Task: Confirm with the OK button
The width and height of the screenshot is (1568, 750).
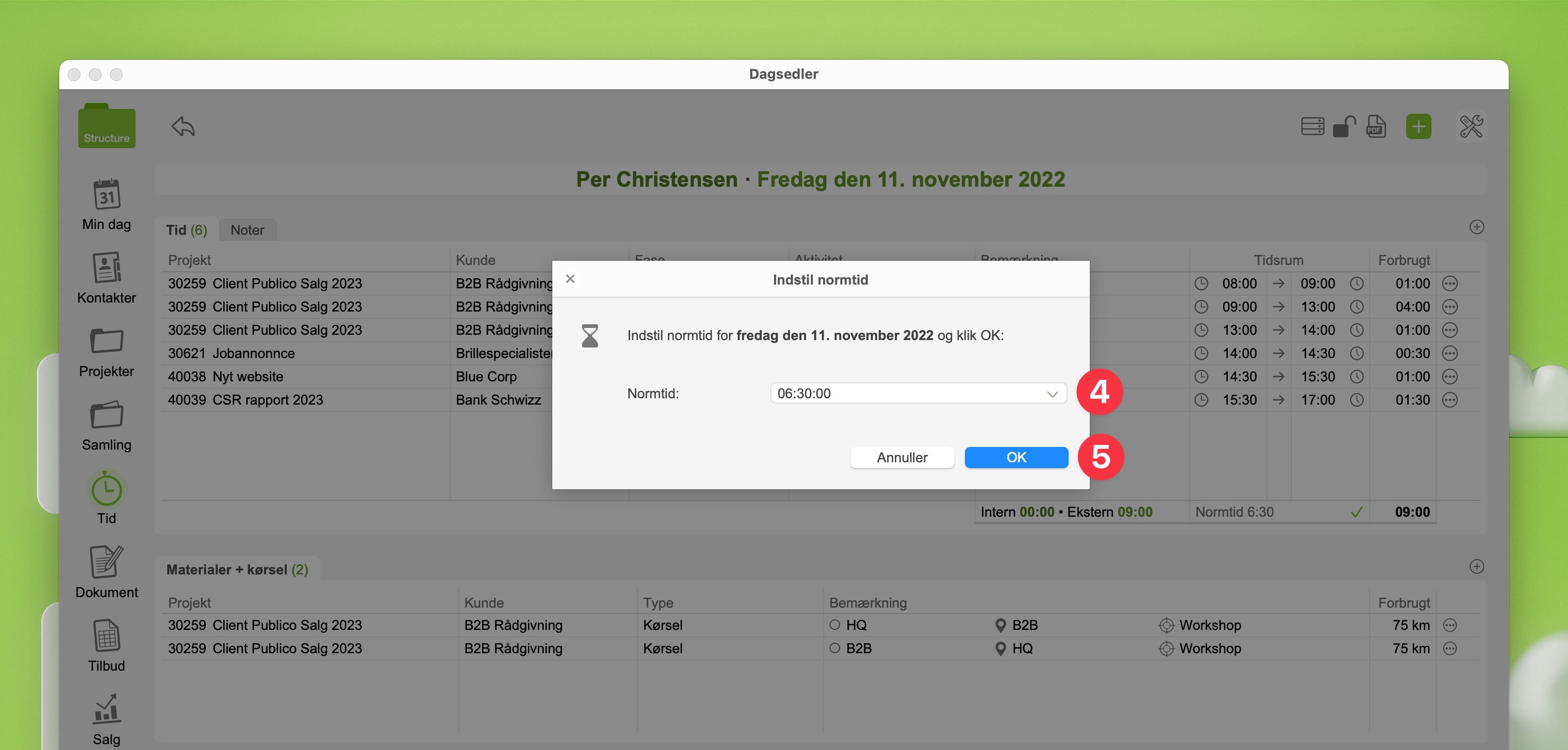Action: 1016,457
